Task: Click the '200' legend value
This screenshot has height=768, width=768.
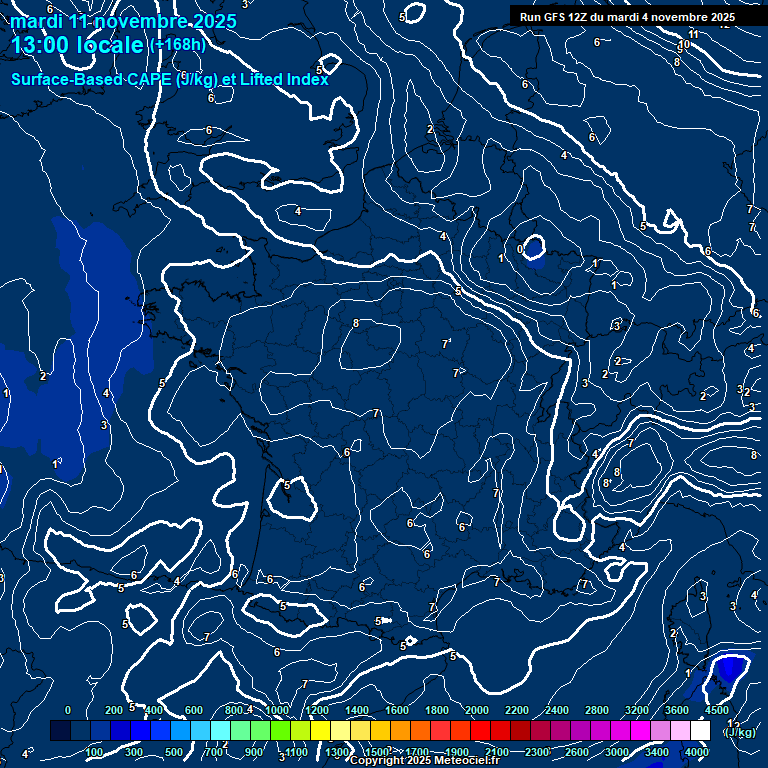Action: 114,710
